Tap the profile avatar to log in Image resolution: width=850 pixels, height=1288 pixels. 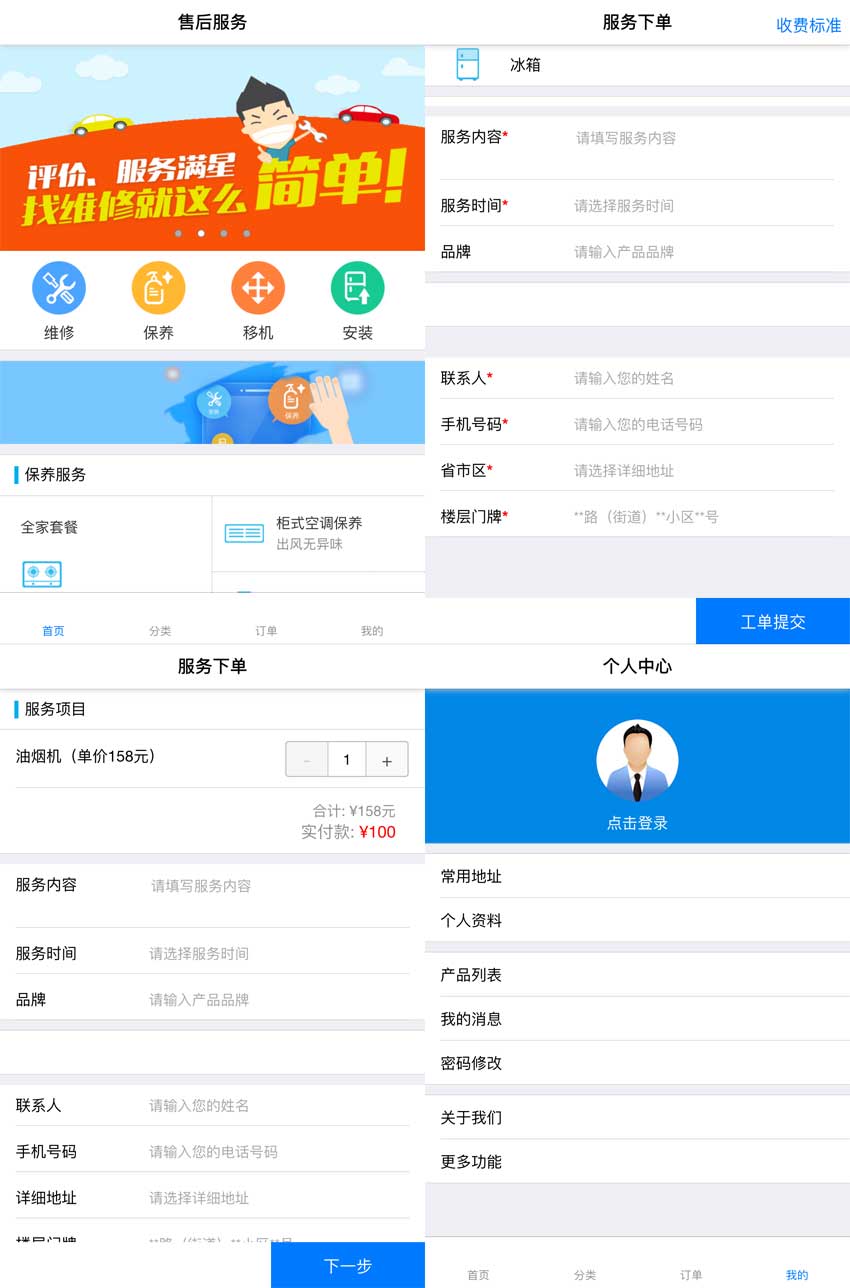coord(637,762)
